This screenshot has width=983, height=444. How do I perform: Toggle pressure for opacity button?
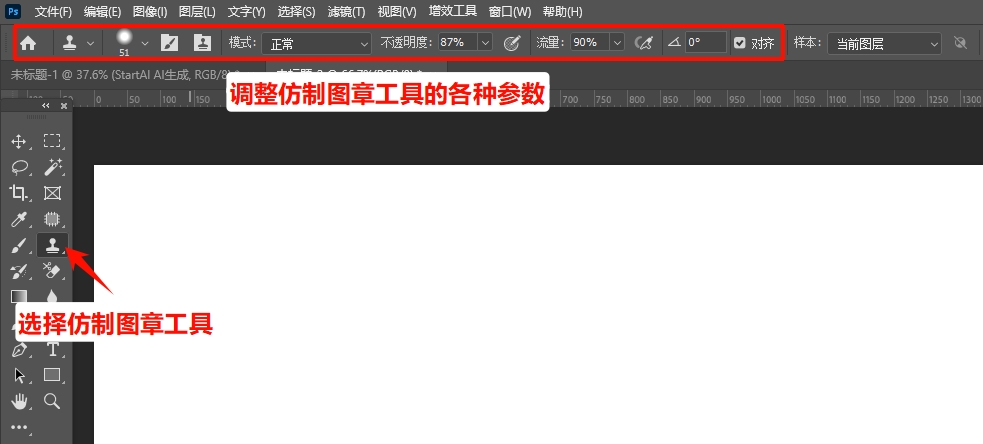[x=512, y=43]
